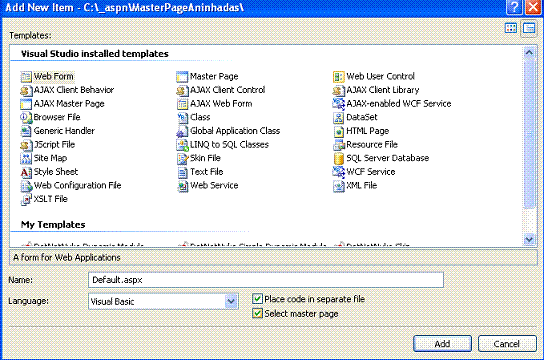544x360 pixels.
Task: Select the Skin File icon
Action: click(x=182, y=158)
